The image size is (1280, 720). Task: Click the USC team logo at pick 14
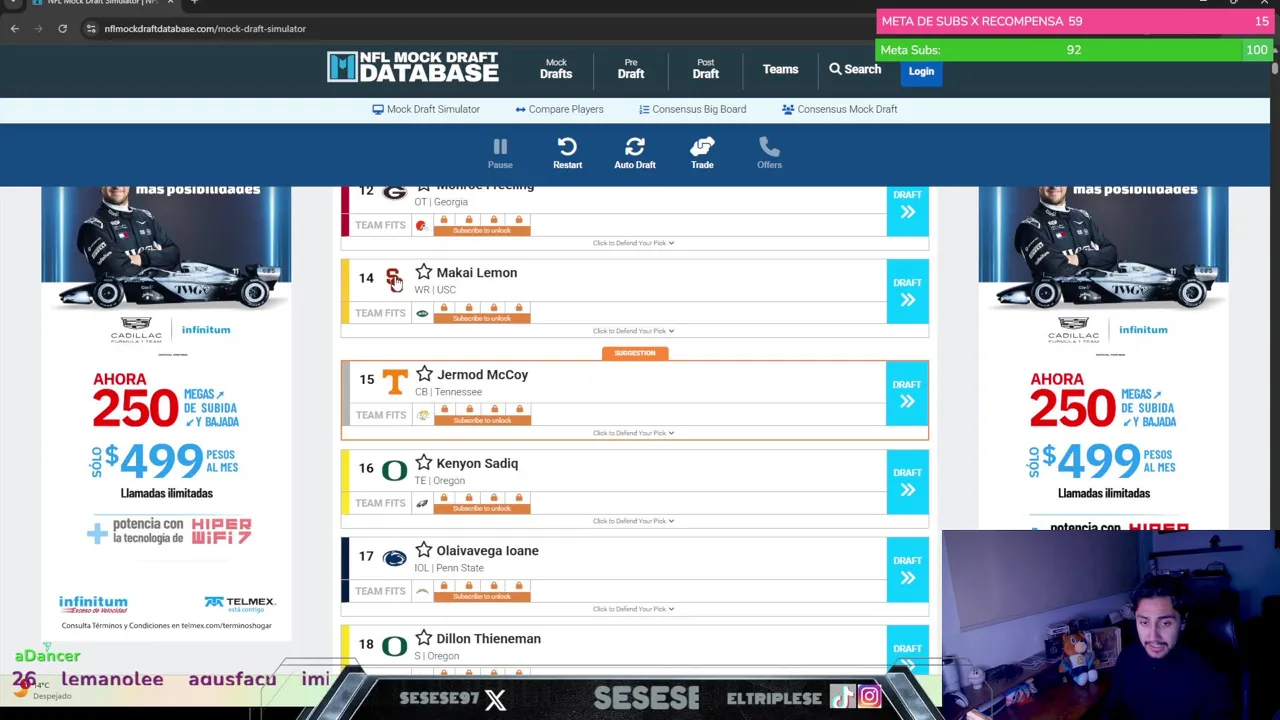(394, 278)
